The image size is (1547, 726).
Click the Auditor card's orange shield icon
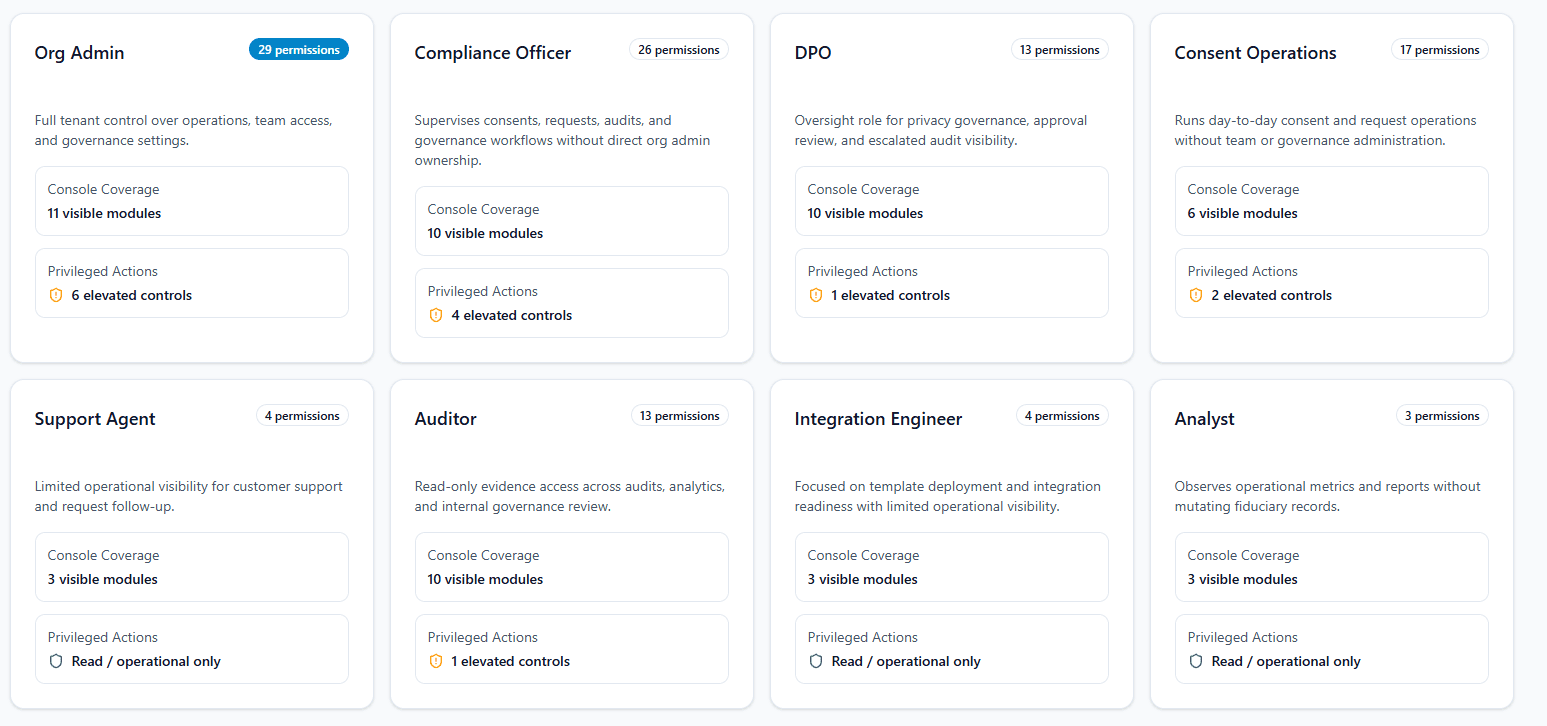[x=436, y=661]
